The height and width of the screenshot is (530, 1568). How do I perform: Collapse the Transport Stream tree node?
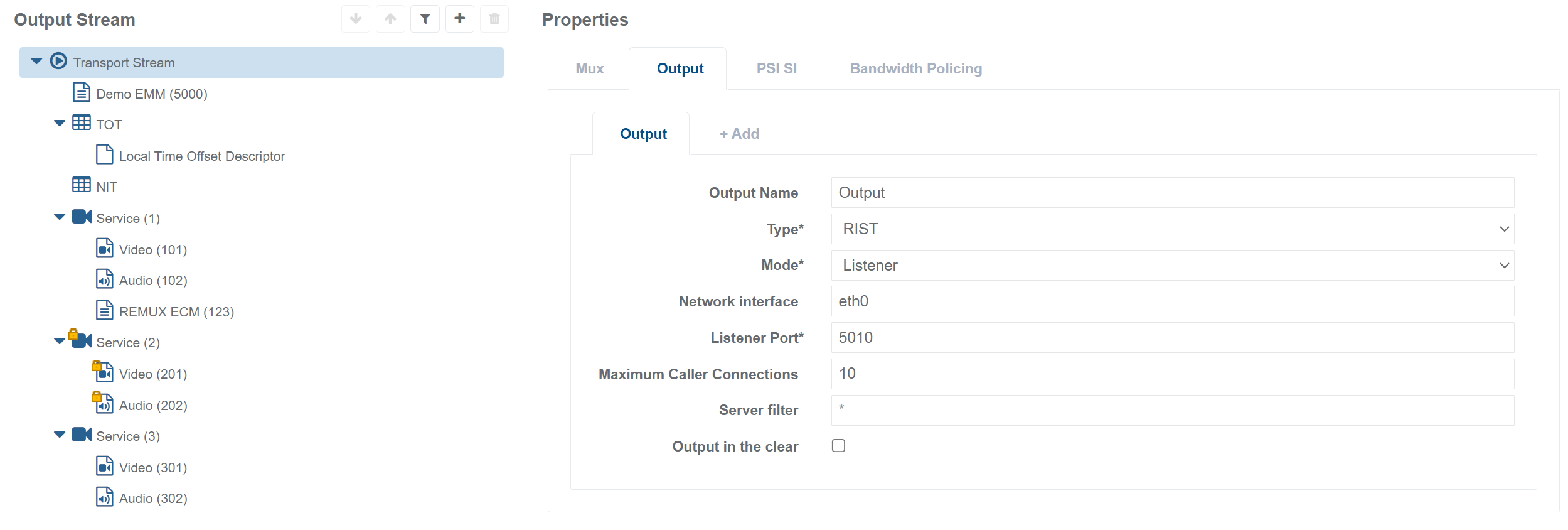tap(36, 61)
